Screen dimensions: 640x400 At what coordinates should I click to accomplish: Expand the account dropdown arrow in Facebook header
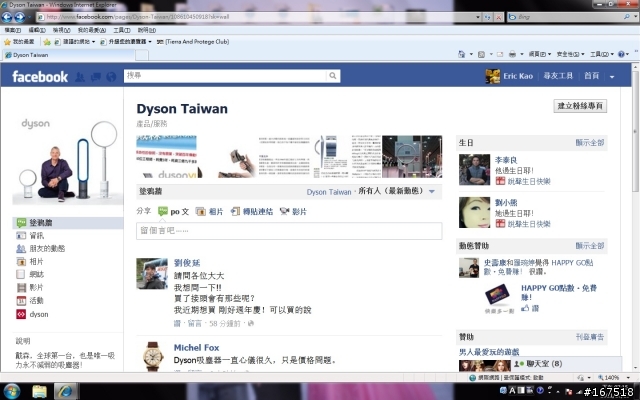[612, 77]
